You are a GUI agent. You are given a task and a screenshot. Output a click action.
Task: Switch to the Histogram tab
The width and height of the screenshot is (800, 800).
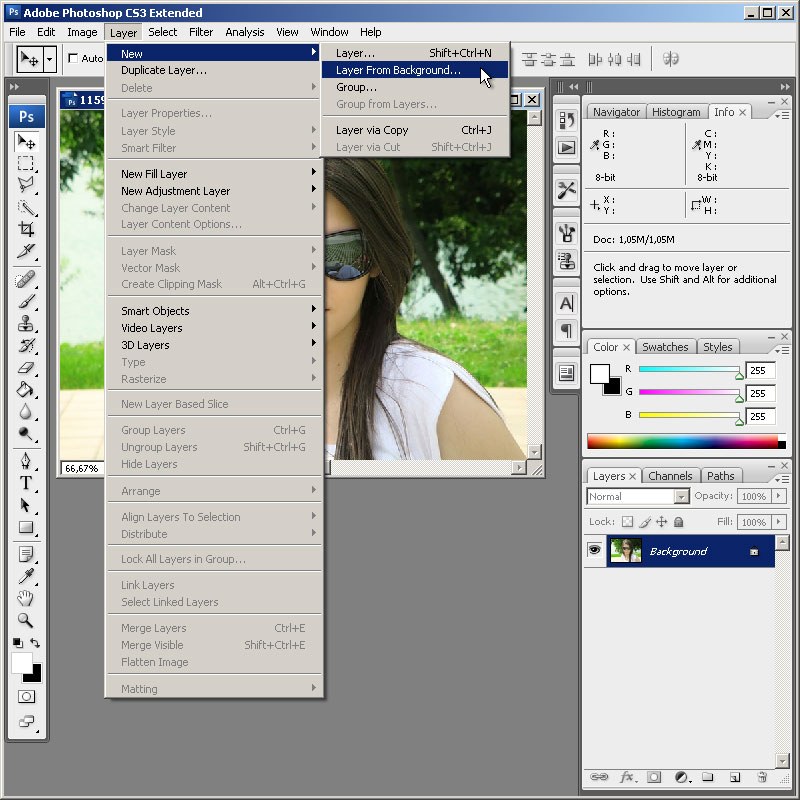[x=676, y=112]
